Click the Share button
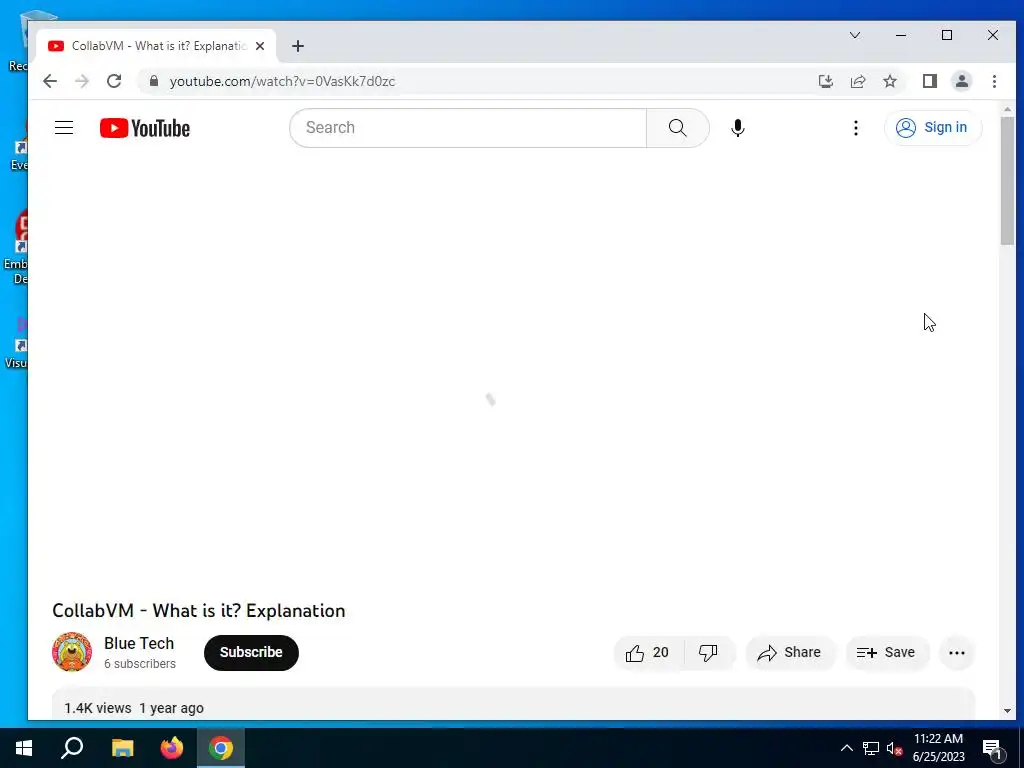Viewport: 1024px width, 768px height. click(790, 652)
